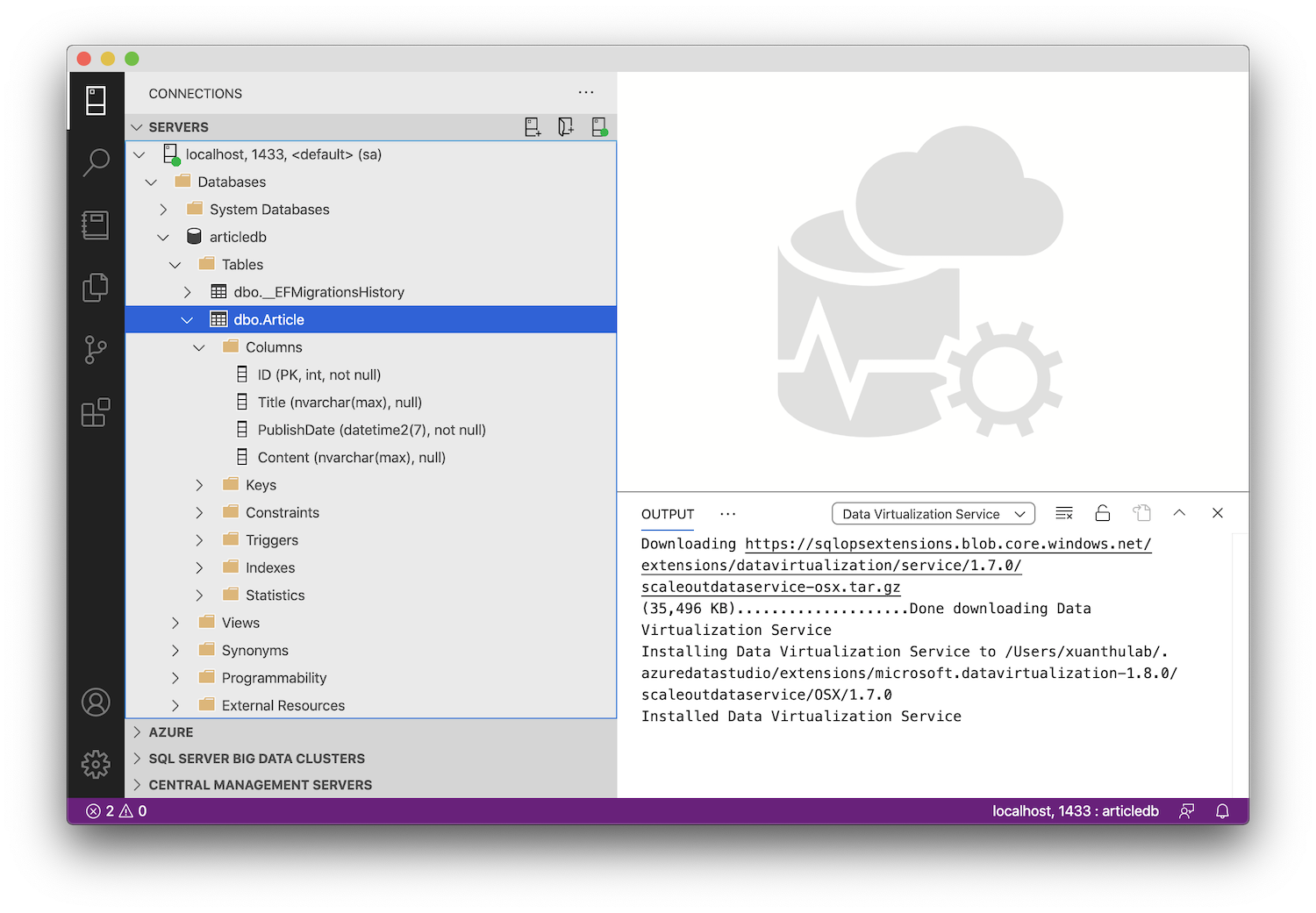Maximize the output panel with the chevron up
This screenshot has width=1316, height=913.
1179,513
